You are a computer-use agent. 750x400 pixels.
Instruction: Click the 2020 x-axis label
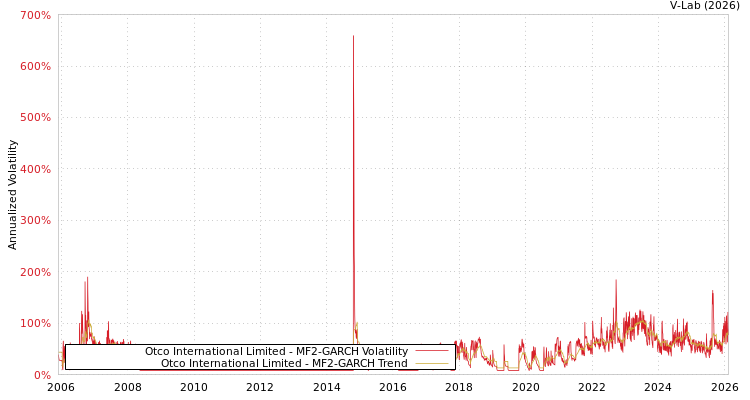526,387
